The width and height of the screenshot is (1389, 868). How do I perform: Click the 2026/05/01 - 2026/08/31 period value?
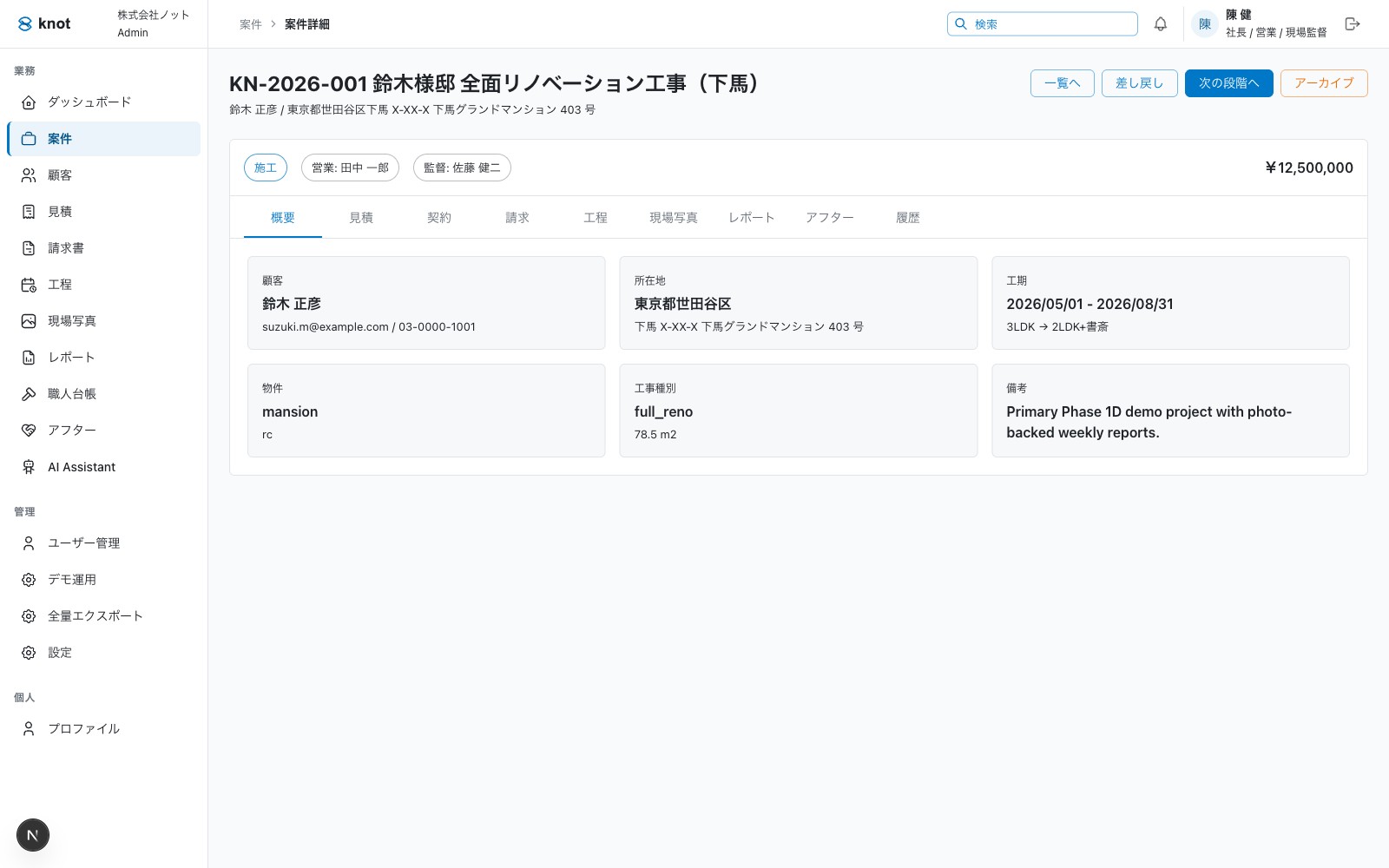(x=1089, y=304)
